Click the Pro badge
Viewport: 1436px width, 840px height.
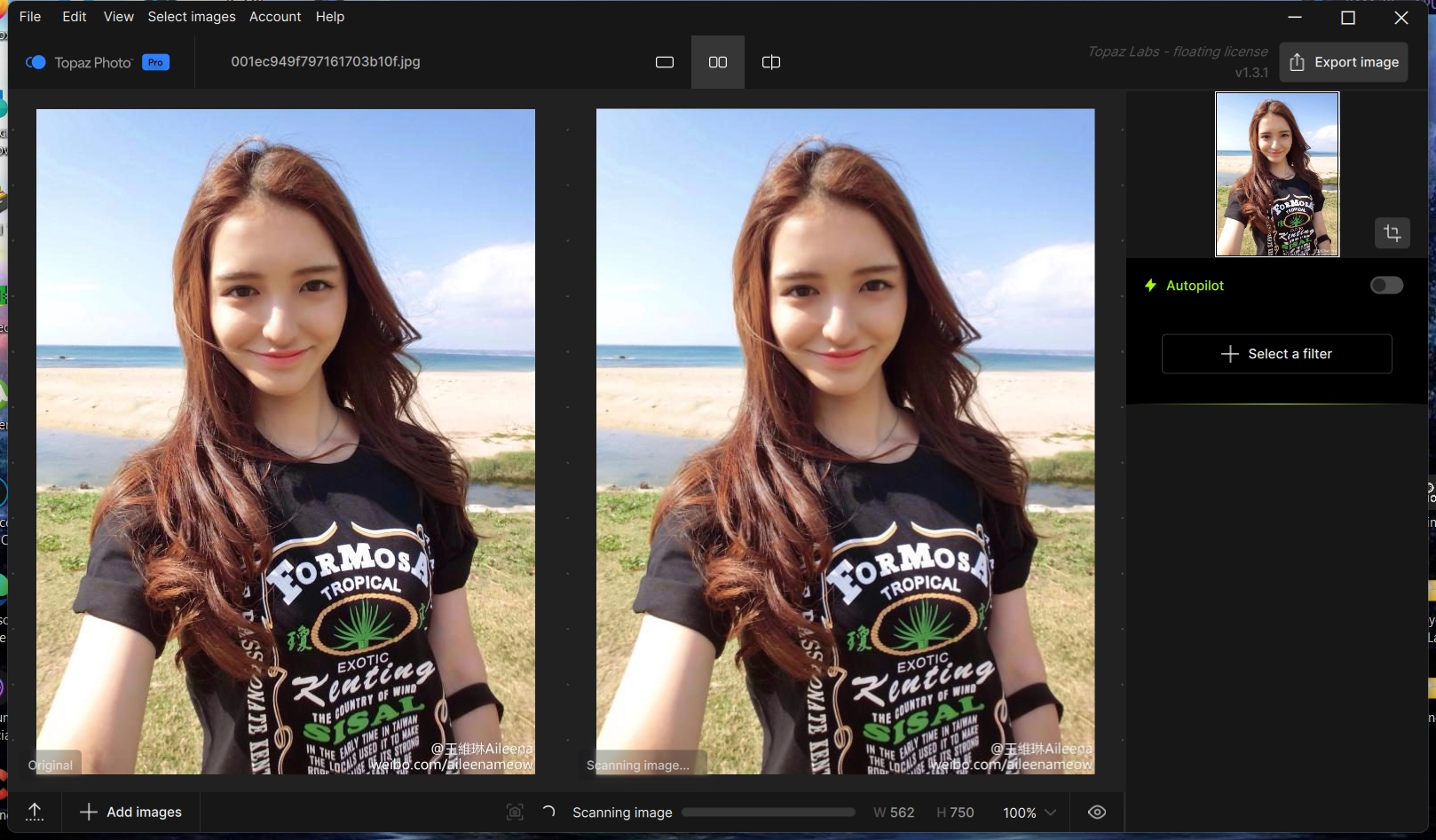(155, 62)
